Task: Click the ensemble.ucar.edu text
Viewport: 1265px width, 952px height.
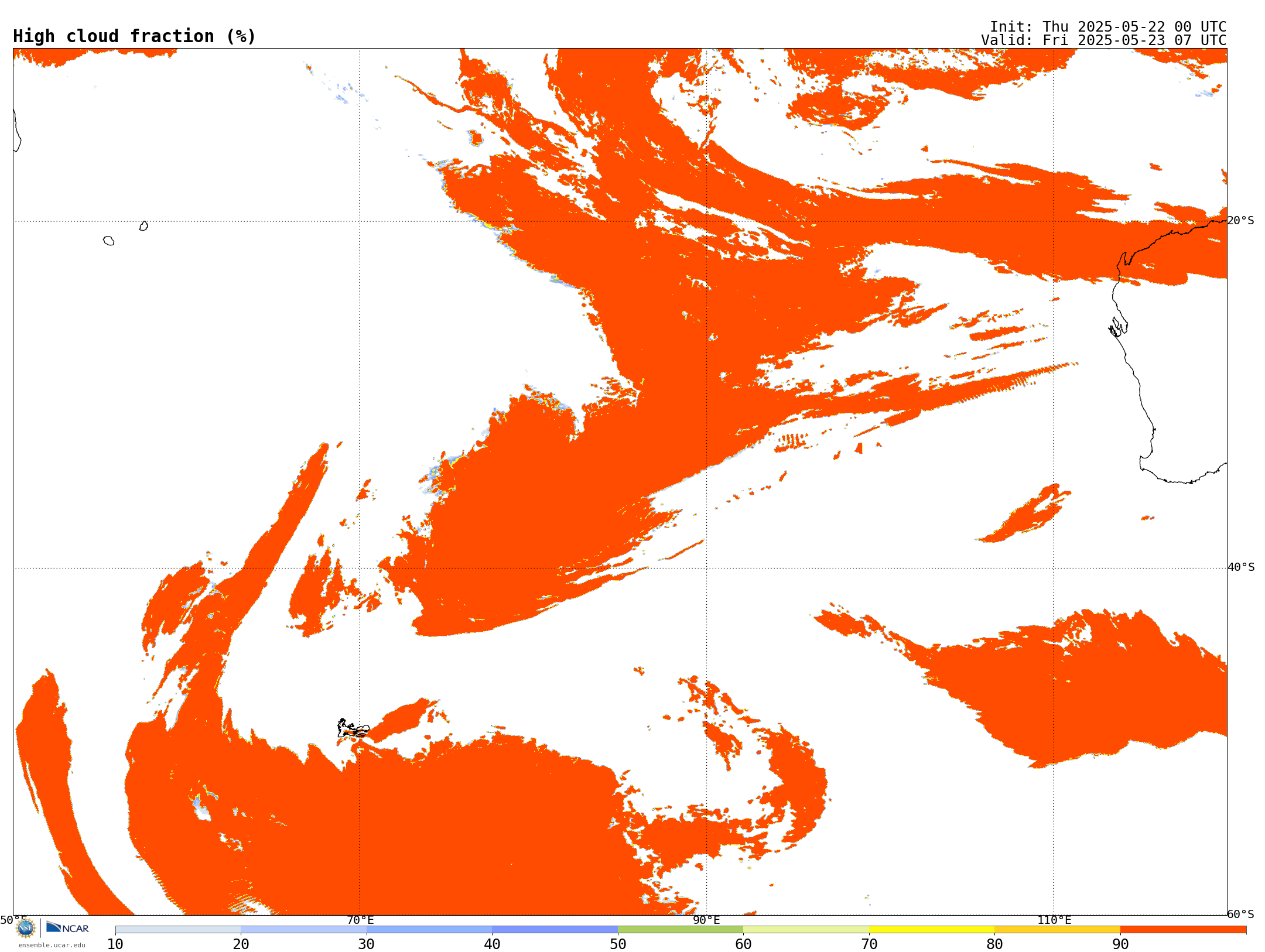Action: (x=52, y=945)
